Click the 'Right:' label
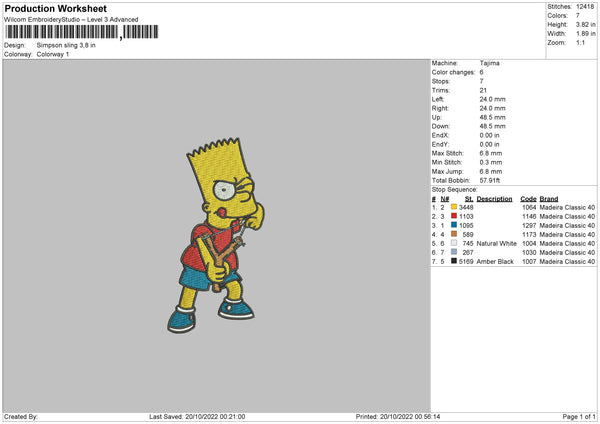 pos(440,108)
